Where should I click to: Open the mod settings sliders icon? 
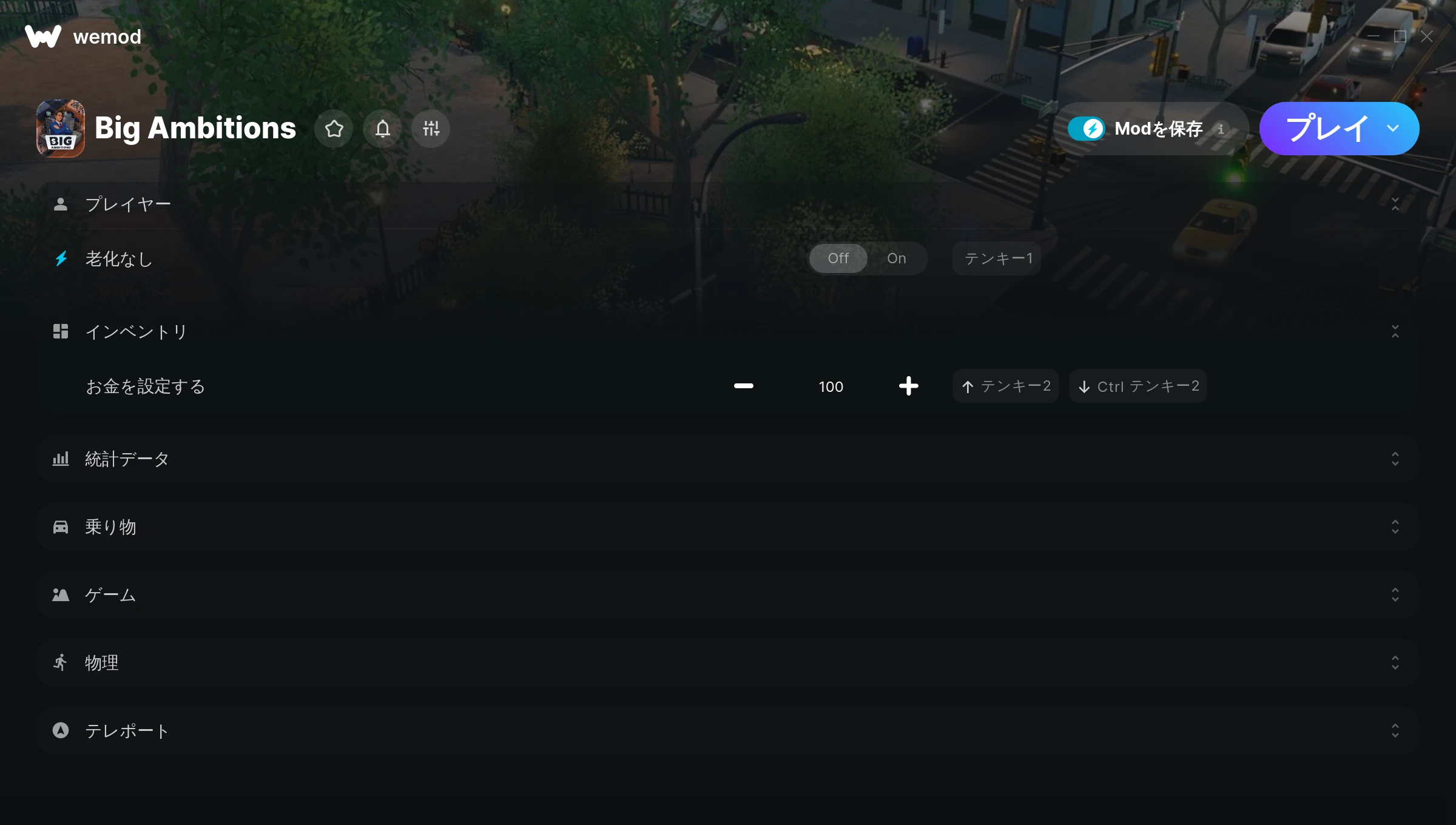pyautogui.click(x=431, y=129)
